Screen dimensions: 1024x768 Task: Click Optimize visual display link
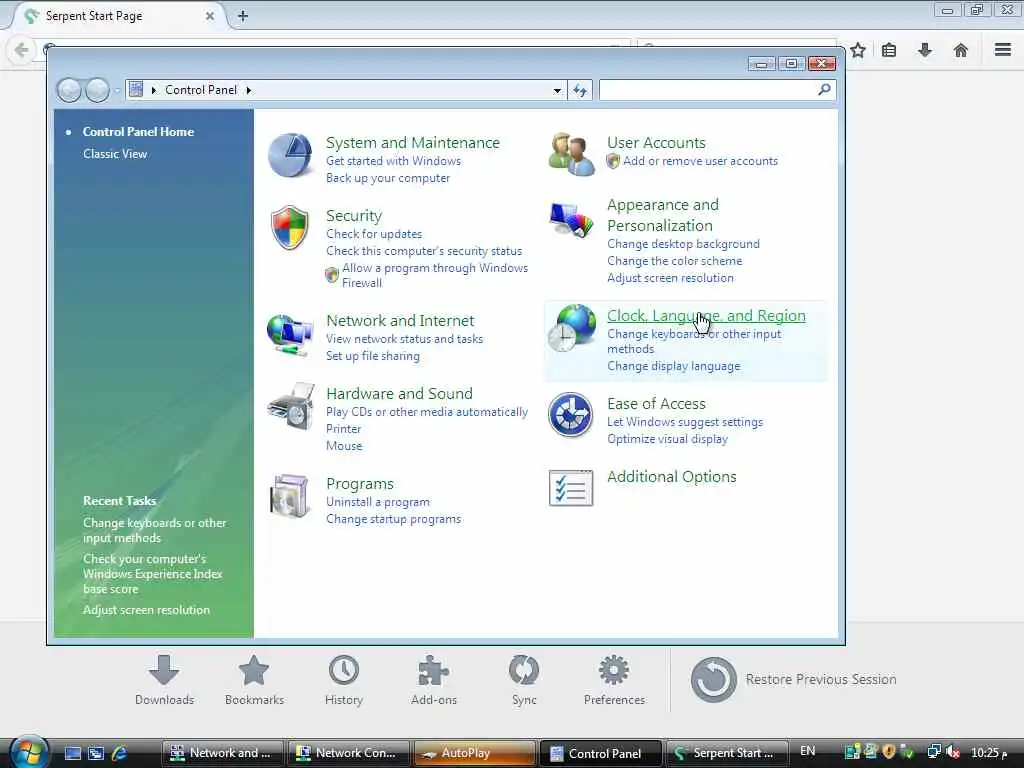point(667,440)
